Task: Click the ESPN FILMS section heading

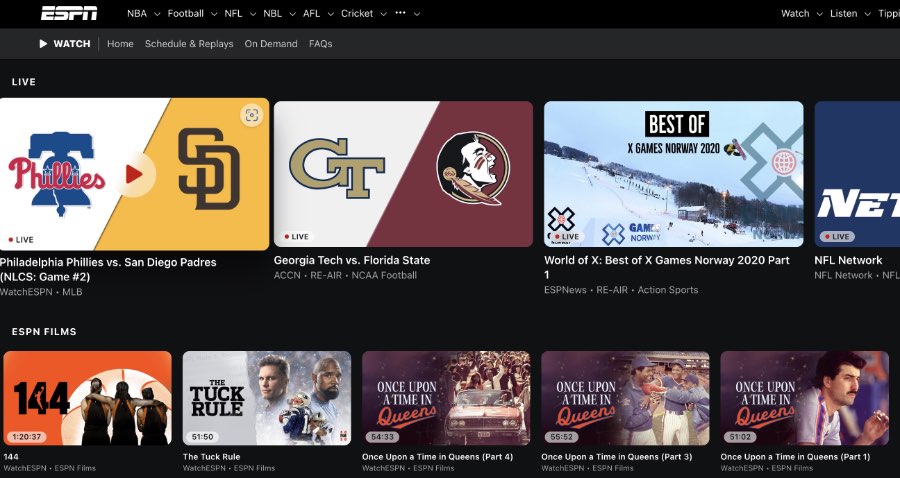Action: click(44, 332)
